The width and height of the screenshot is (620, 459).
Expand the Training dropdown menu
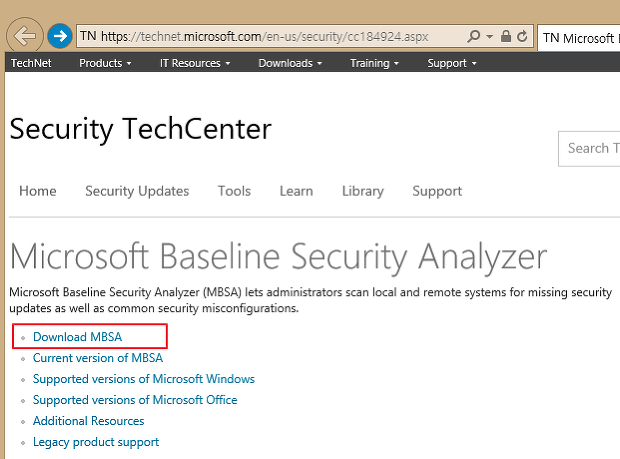click(374, 63)
